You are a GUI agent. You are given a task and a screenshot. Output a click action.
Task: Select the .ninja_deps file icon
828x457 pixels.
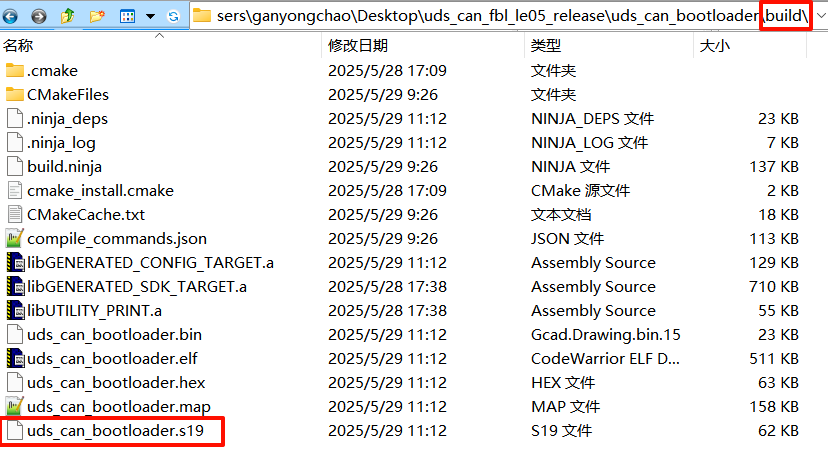tap(15, 118)
